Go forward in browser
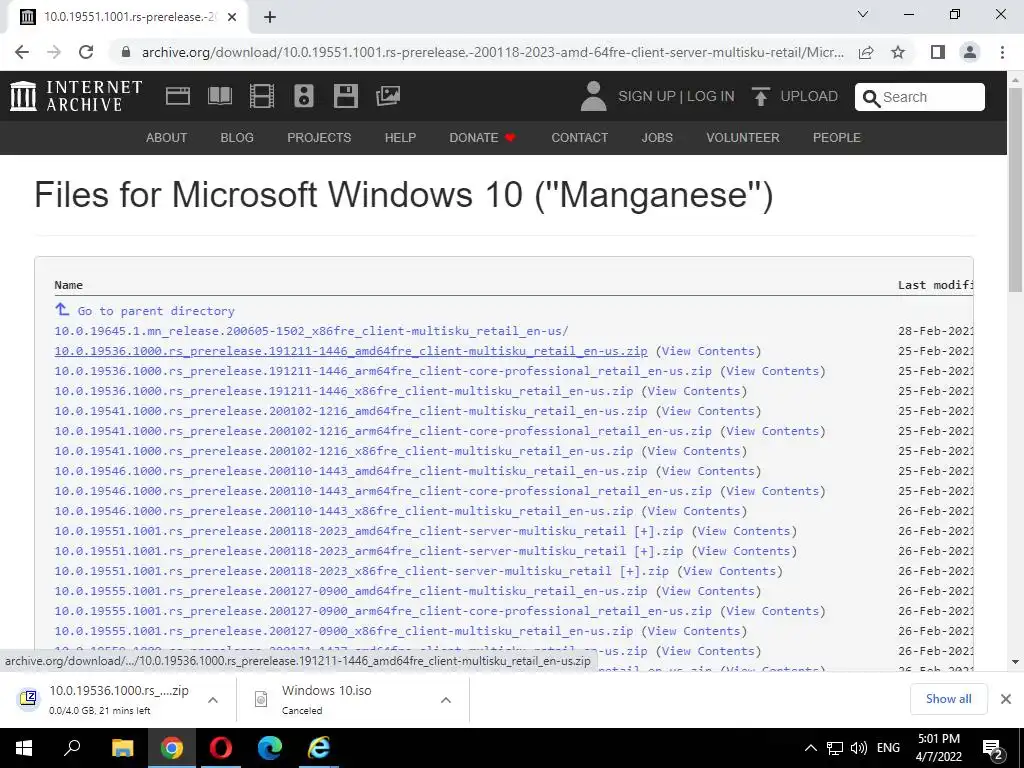 (54, 52)
